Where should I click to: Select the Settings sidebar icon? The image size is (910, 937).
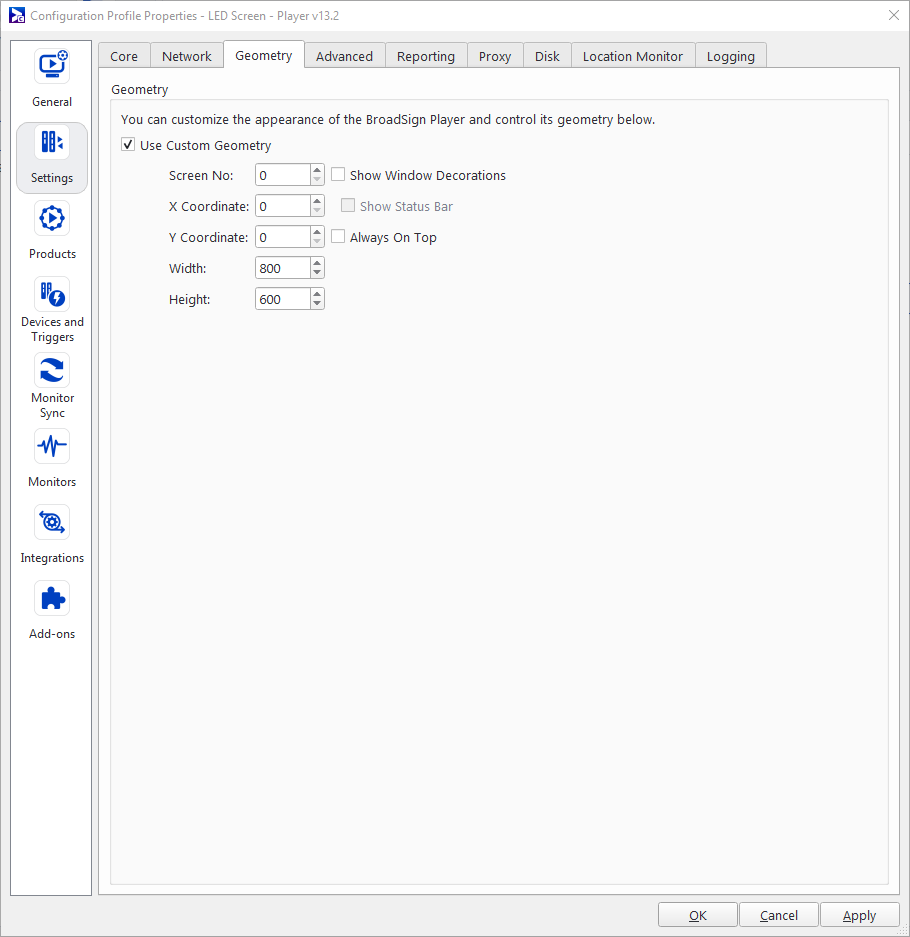click(52, 143)
